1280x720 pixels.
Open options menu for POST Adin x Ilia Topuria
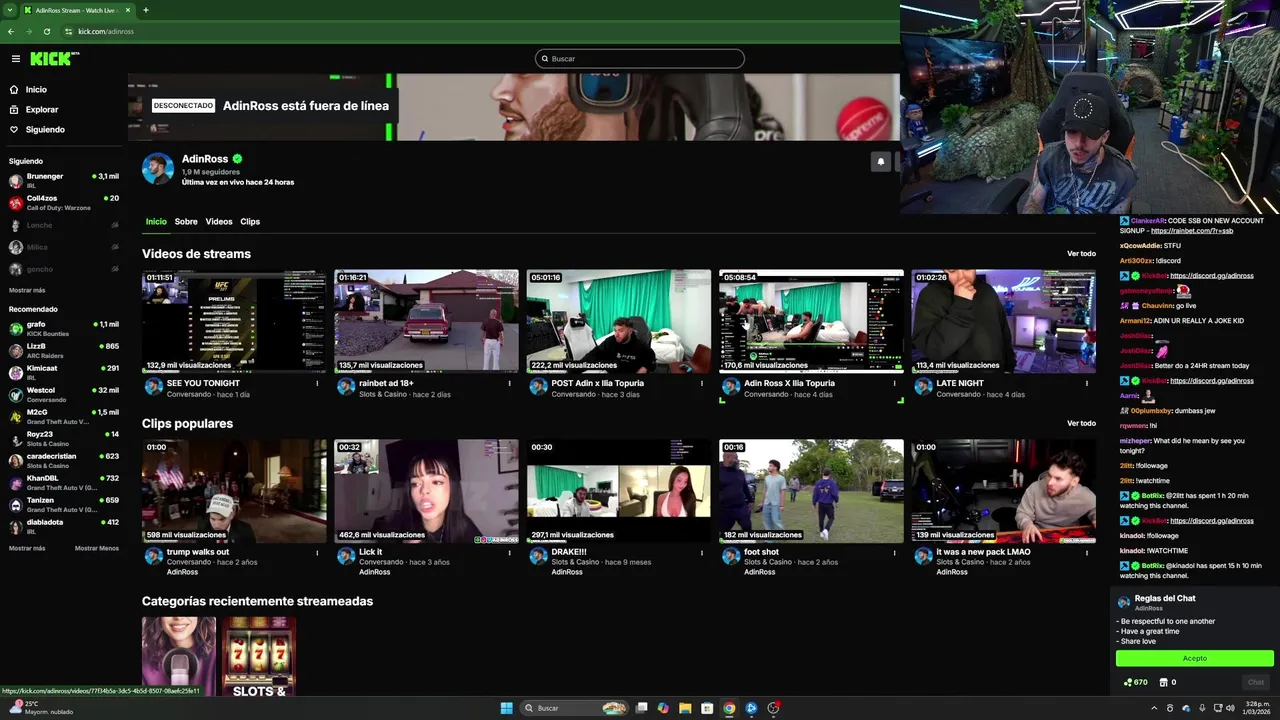click(x=702, y=383)
